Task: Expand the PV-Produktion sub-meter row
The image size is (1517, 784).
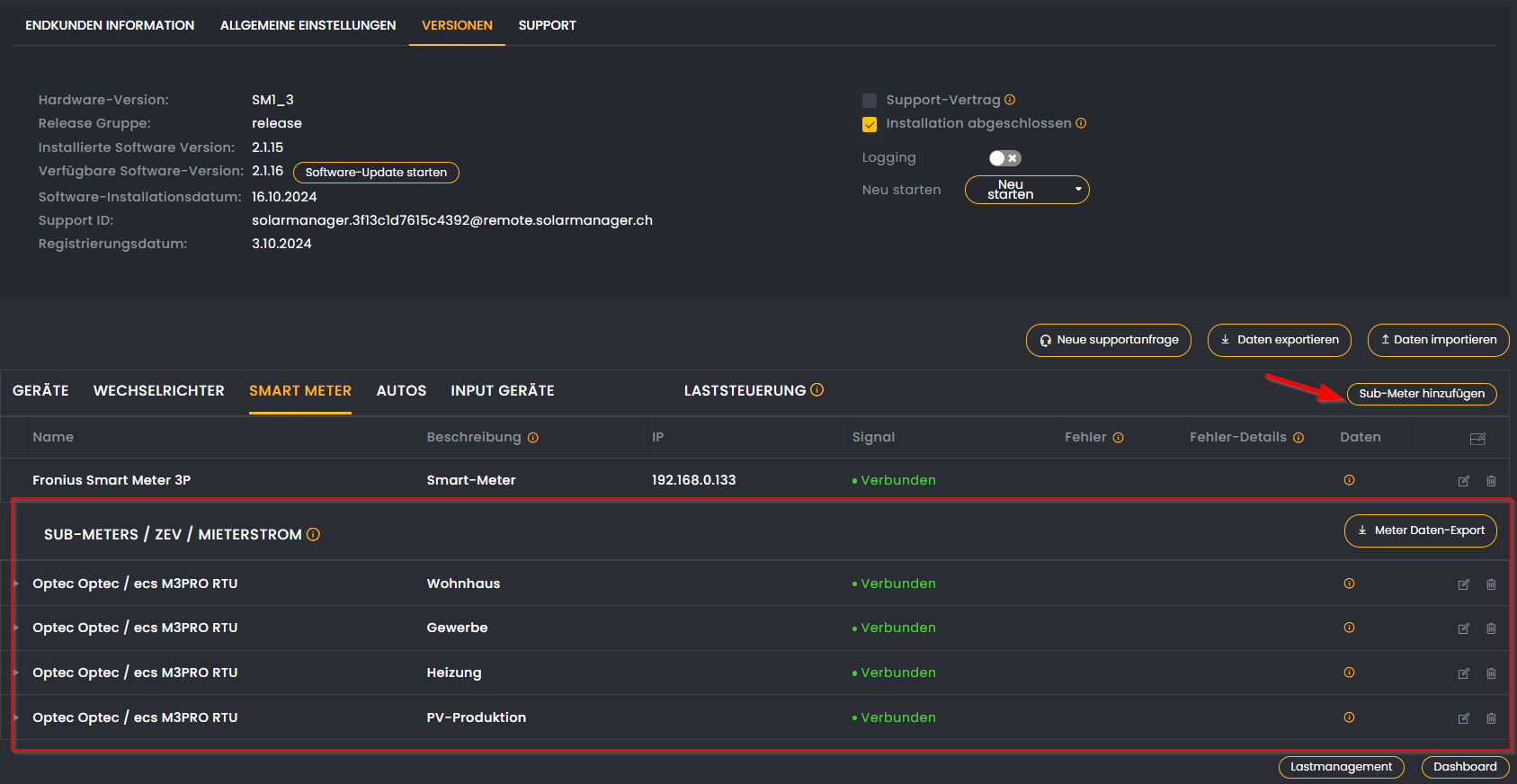Action: pyautogui.click(x=16, y=717)
